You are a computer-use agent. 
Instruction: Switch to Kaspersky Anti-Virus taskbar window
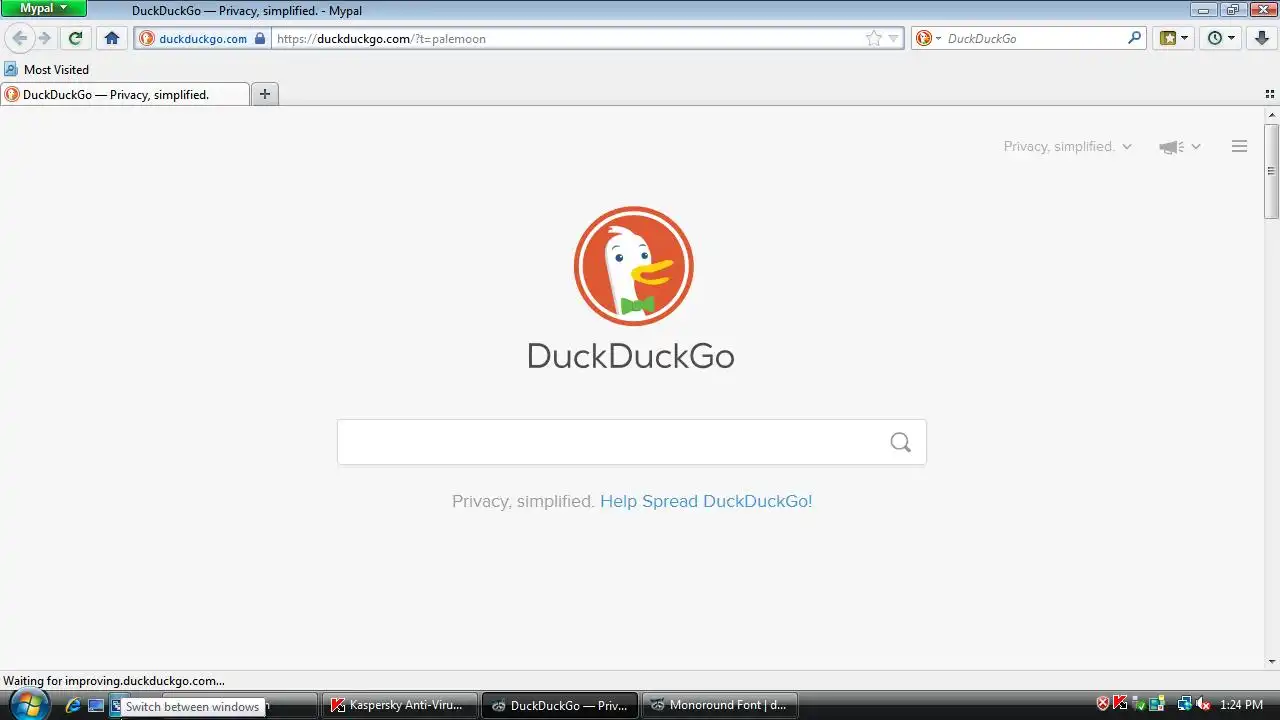click(399, 705)
